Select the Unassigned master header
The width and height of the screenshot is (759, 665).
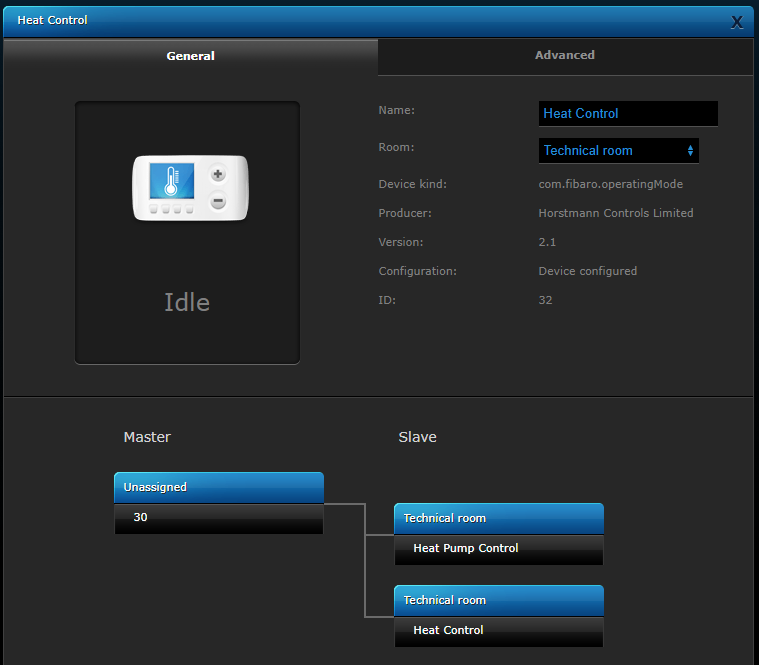point(219,487)
